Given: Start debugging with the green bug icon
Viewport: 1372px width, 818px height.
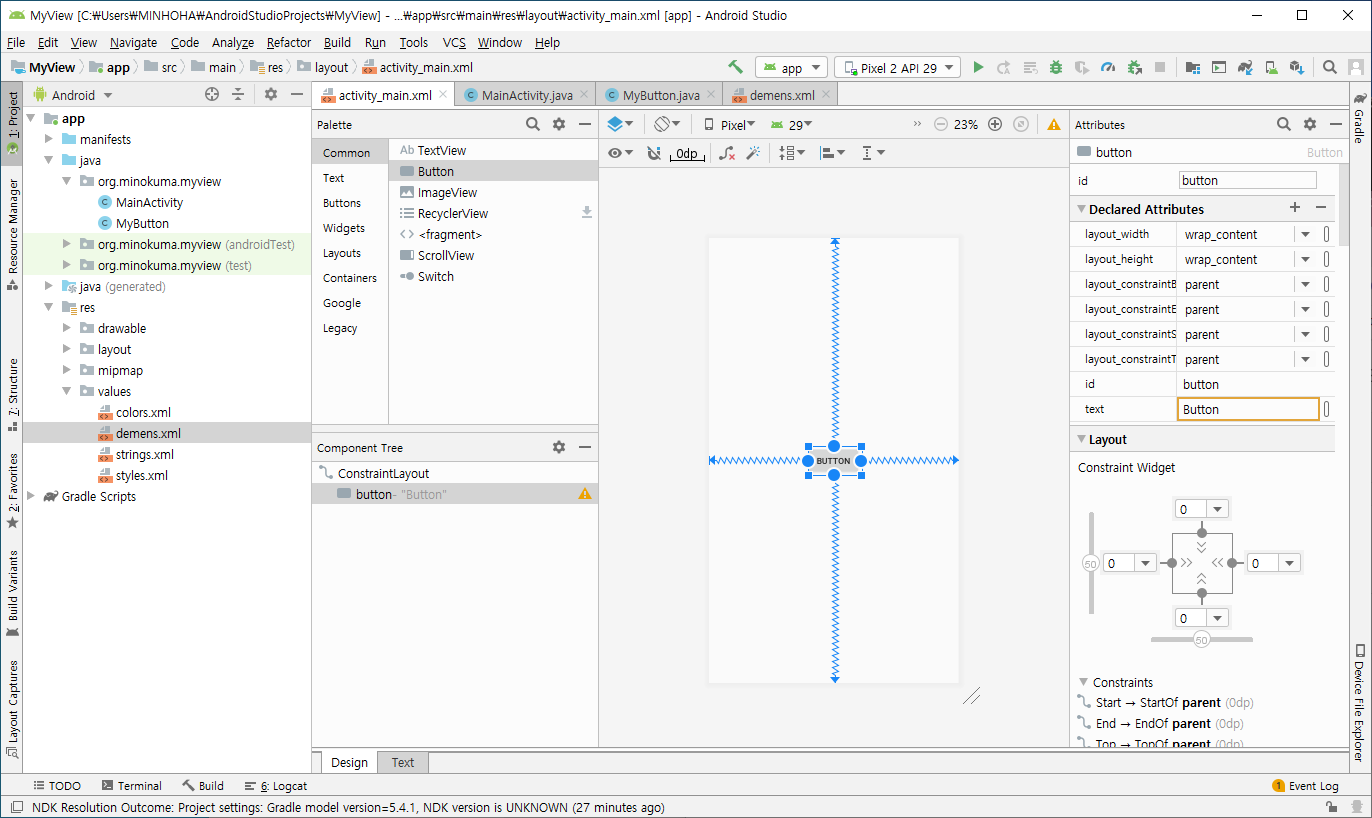Looking at the screenshot, I should tap(1056, 67).
